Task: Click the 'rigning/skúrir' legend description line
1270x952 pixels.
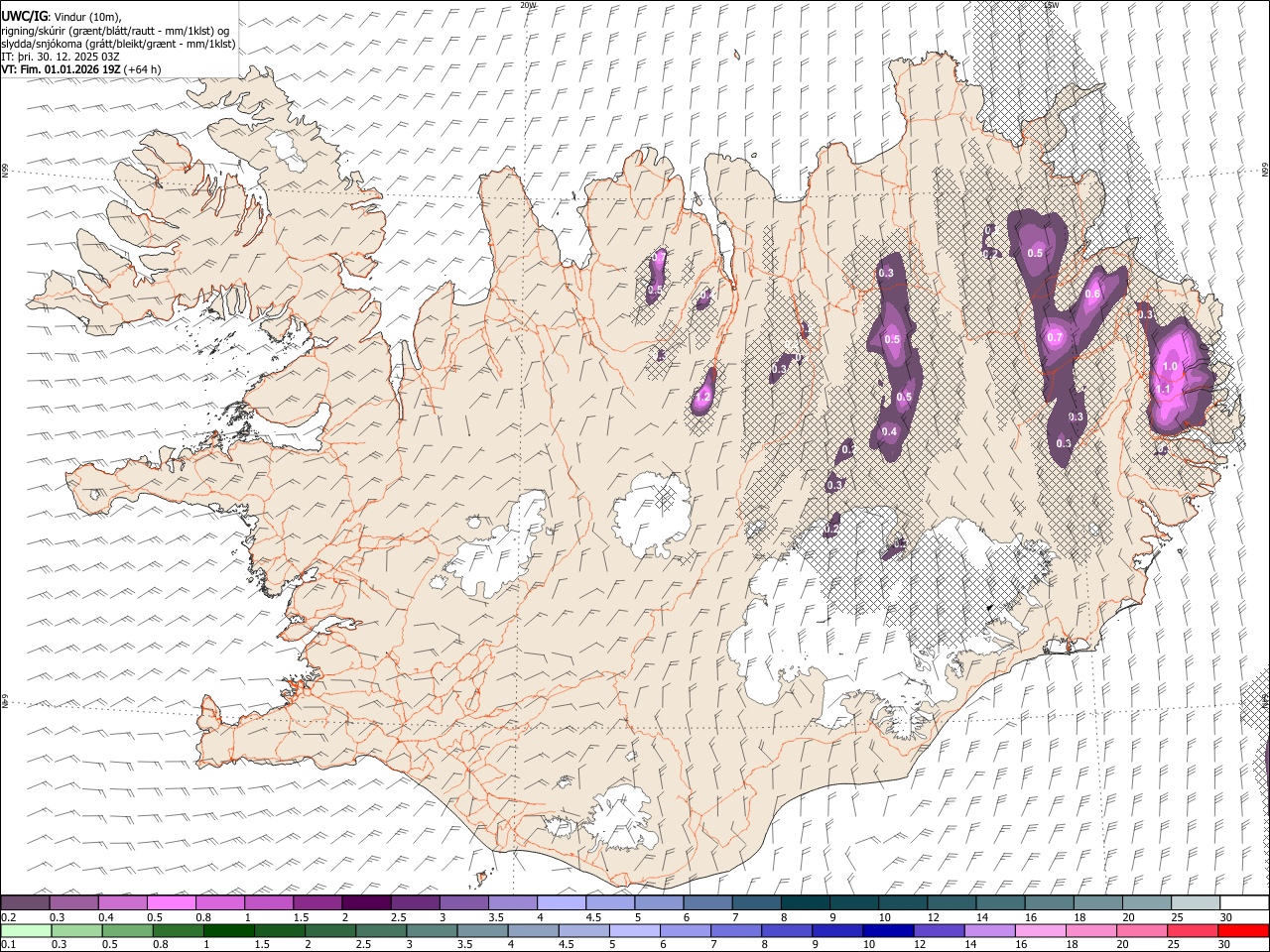Action: (115, 30)
